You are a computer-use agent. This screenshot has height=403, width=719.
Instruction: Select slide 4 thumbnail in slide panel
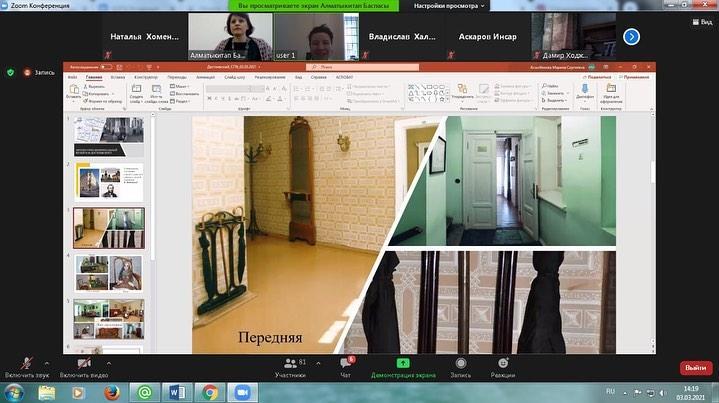click(108, 273)
